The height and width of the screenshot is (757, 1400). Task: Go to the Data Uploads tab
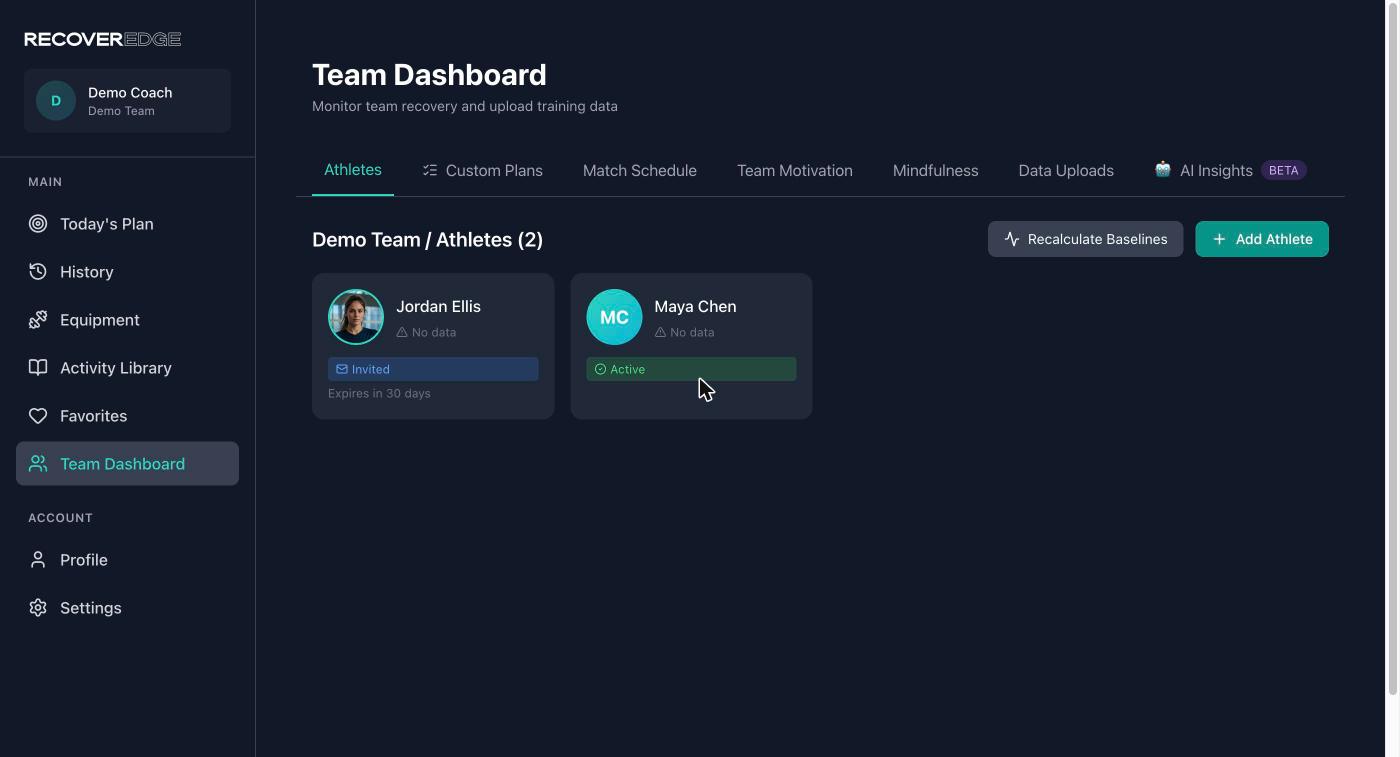1066,170
